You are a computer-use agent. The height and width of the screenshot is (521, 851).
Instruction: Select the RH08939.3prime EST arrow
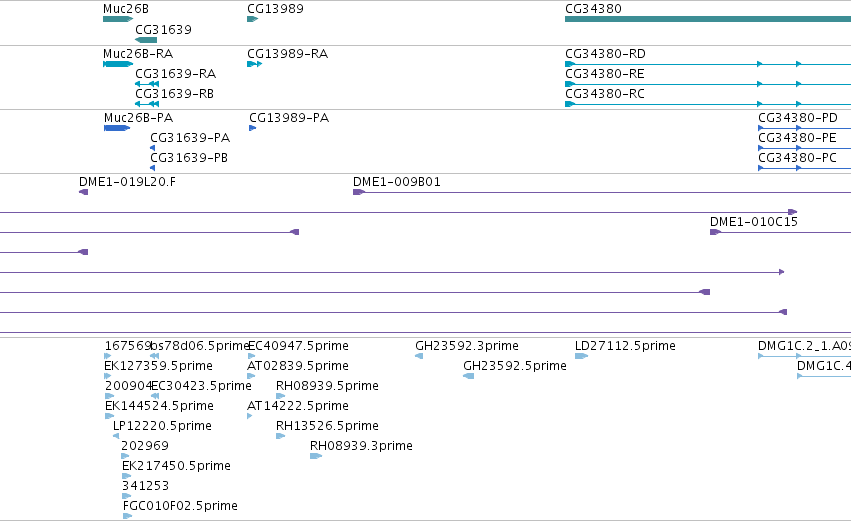click(316, 456)
